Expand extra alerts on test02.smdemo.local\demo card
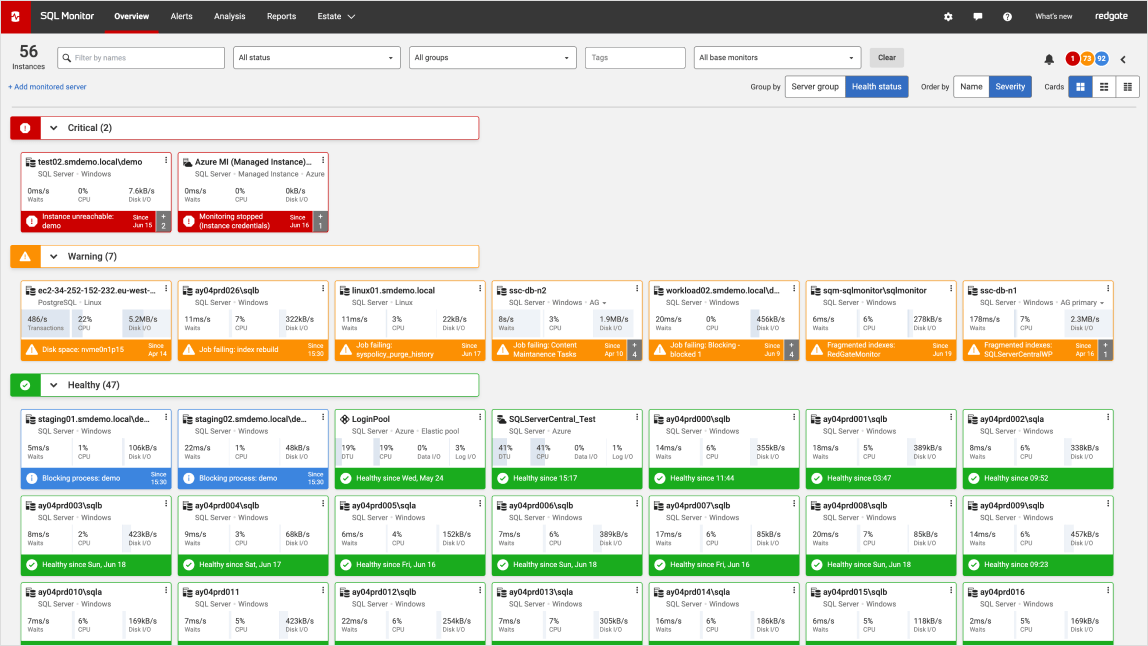This screenshot has width=1148, height=646. pyautogui.click(x=163, y=221)
